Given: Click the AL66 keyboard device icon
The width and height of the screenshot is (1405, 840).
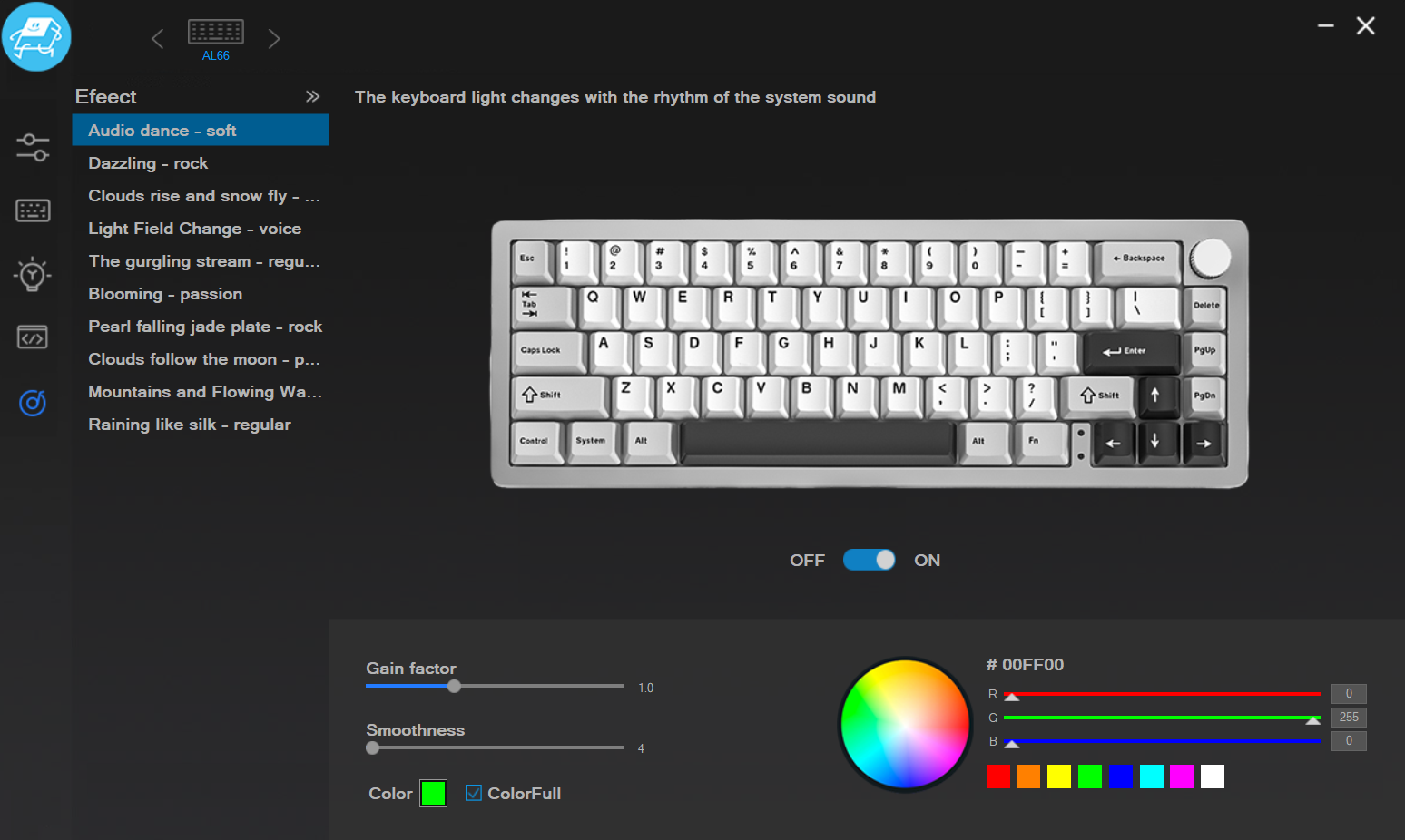Looking at the screenshot, I should pyautogui.click(x=216, y=32).
